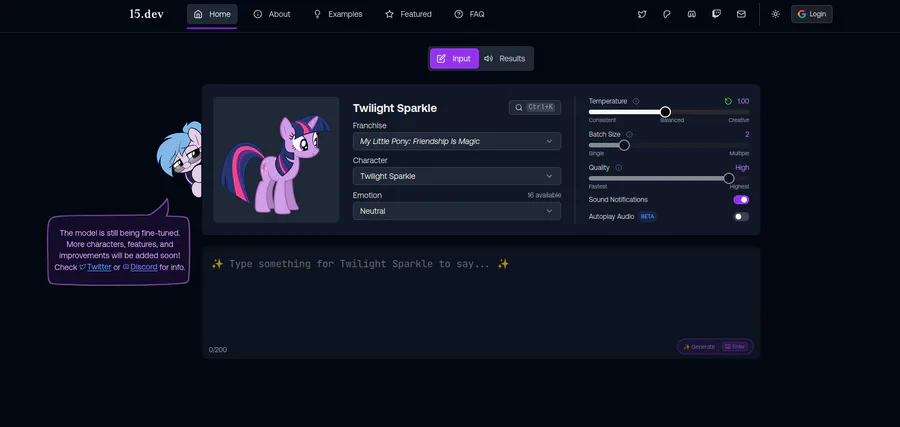Open the FAQ page

point(469,14)
